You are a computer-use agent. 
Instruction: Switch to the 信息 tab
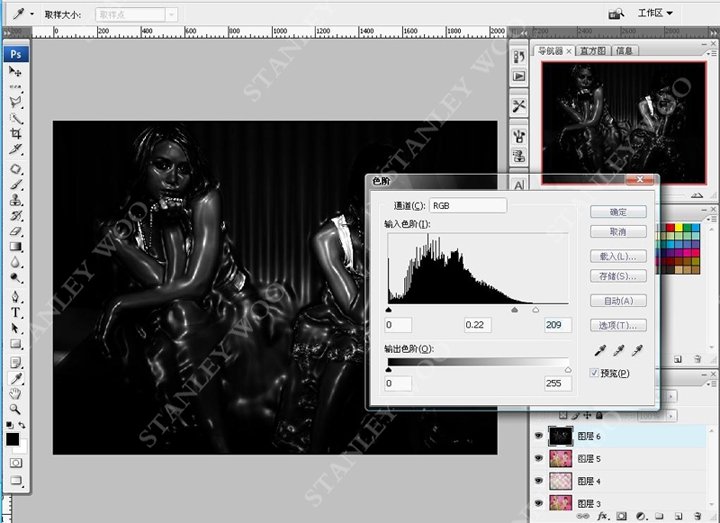click(624, 50)
